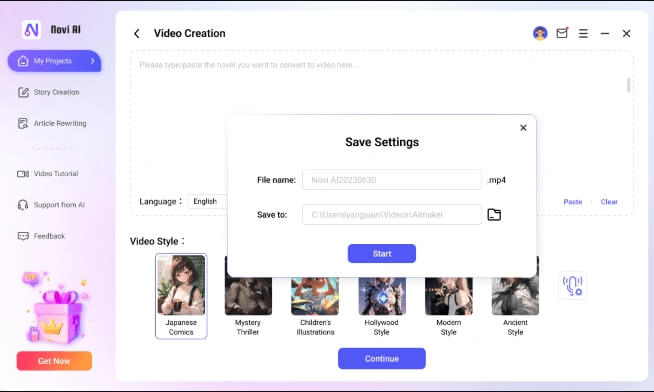Open the hamburger menu icon

(x=583, y=33)
